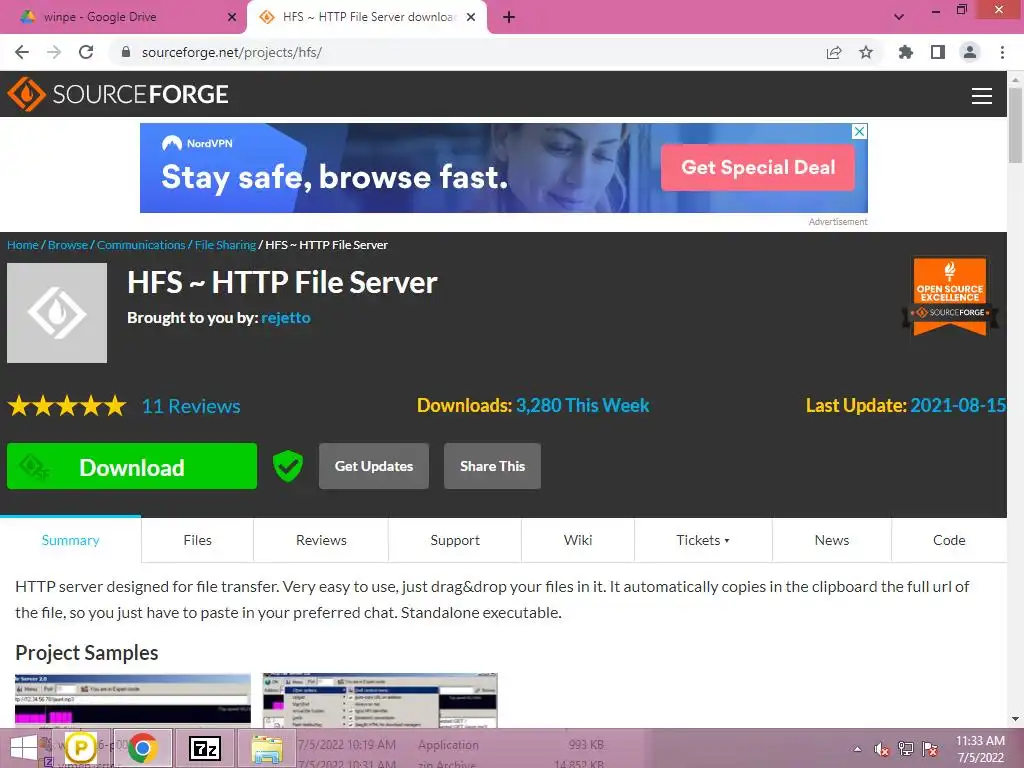Open a new browser tab

tap(509, 17)
